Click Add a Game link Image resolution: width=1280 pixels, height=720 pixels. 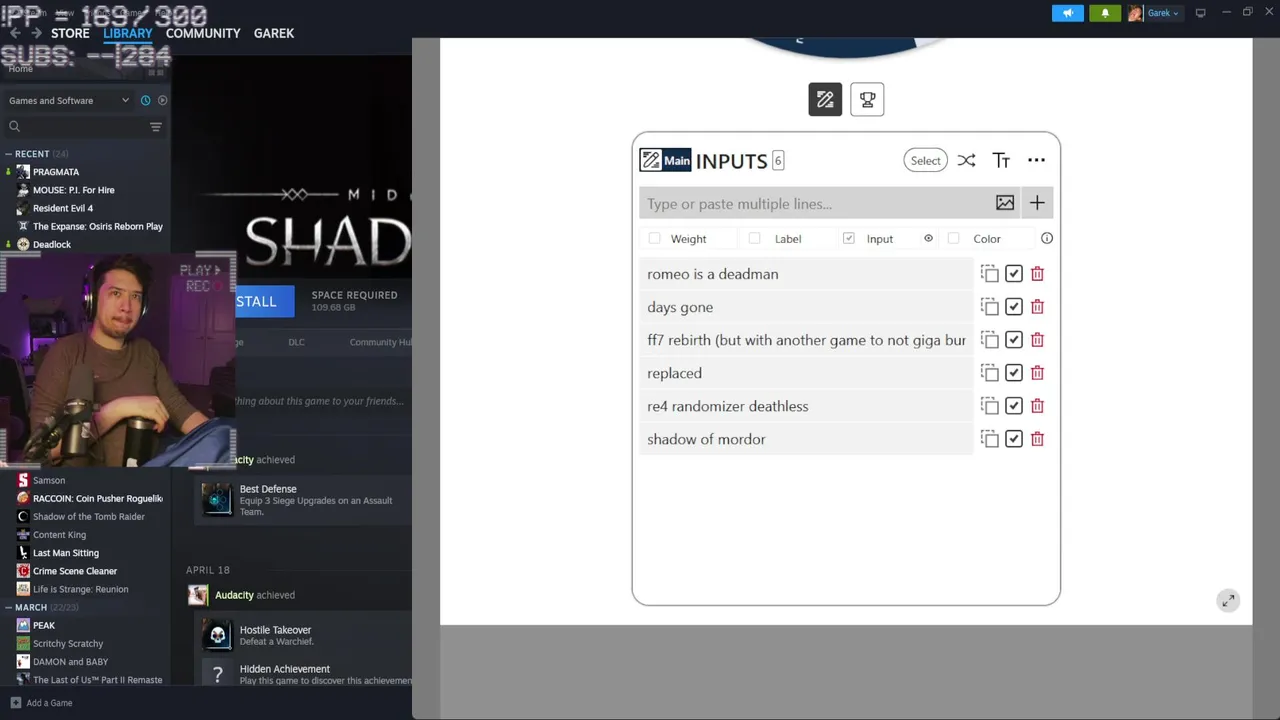click(x=41, y=703)
